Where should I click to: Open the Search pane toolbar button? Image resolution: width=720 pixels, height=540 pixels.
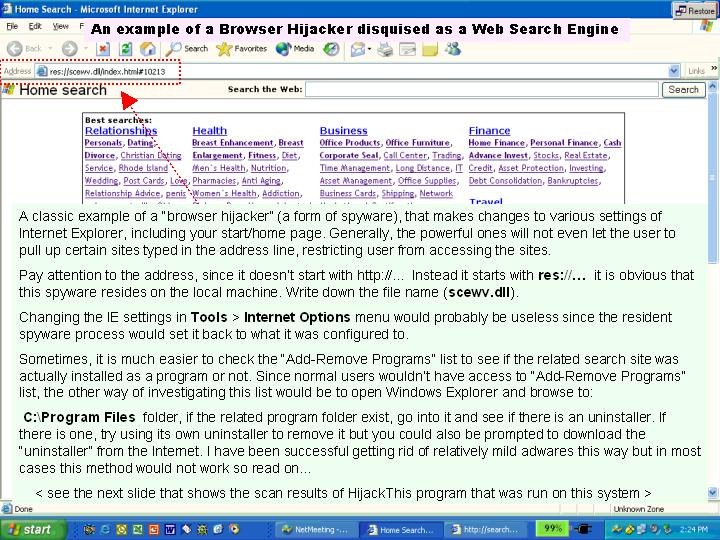[x=186, y=48]
